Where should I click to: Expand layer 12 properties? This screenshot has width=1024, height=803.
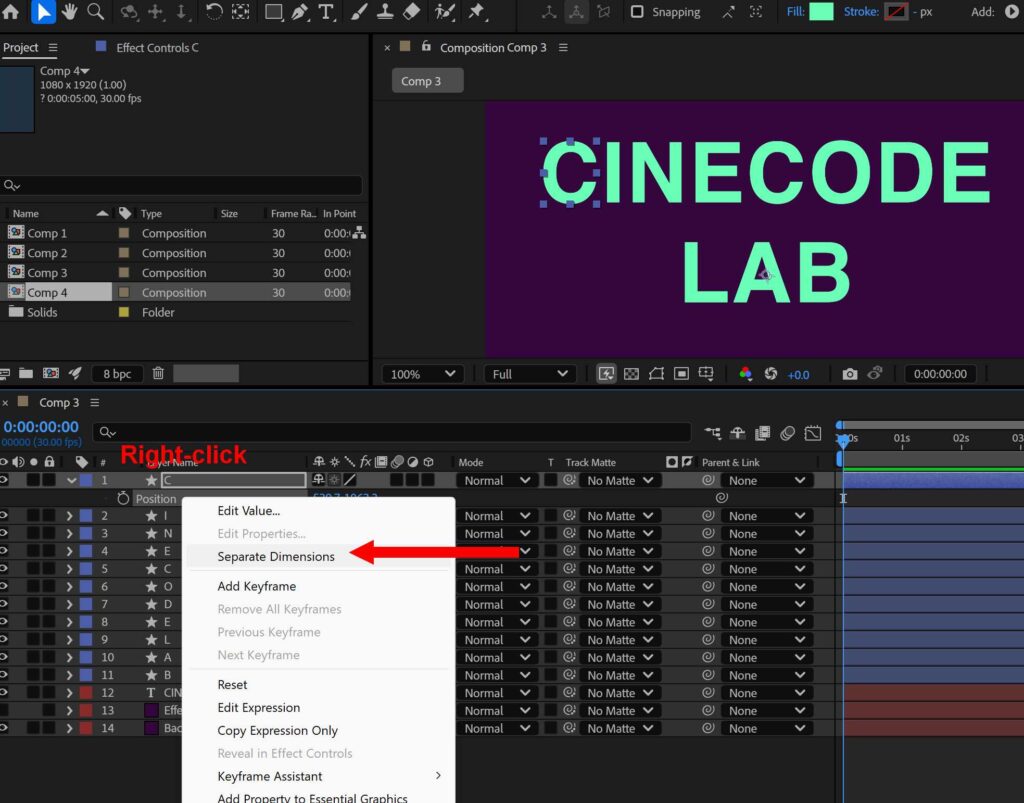(69, 693)
